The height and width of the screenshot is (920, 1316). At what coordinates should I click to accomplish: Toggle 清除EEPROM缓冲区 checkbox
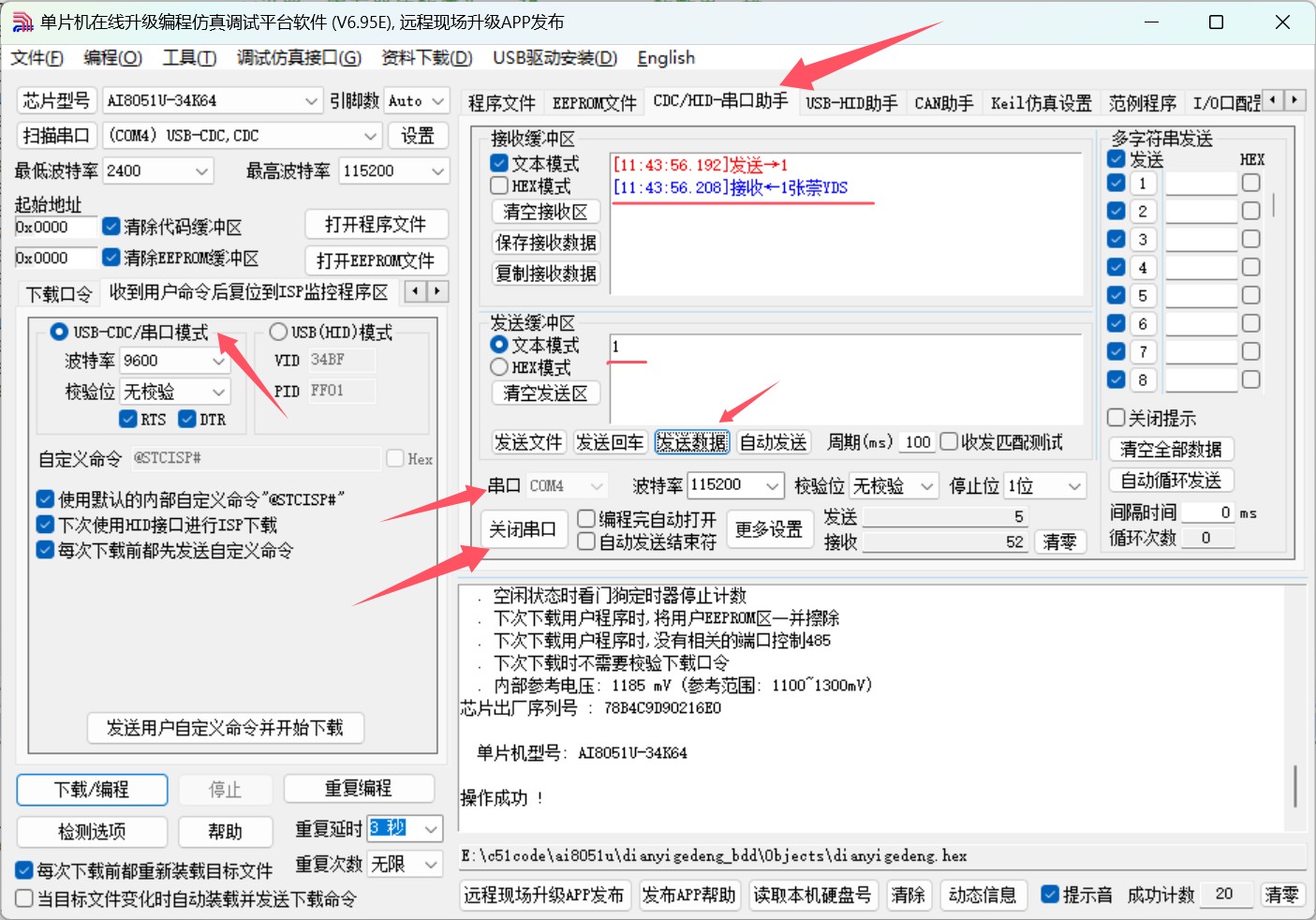click(111, 258)
